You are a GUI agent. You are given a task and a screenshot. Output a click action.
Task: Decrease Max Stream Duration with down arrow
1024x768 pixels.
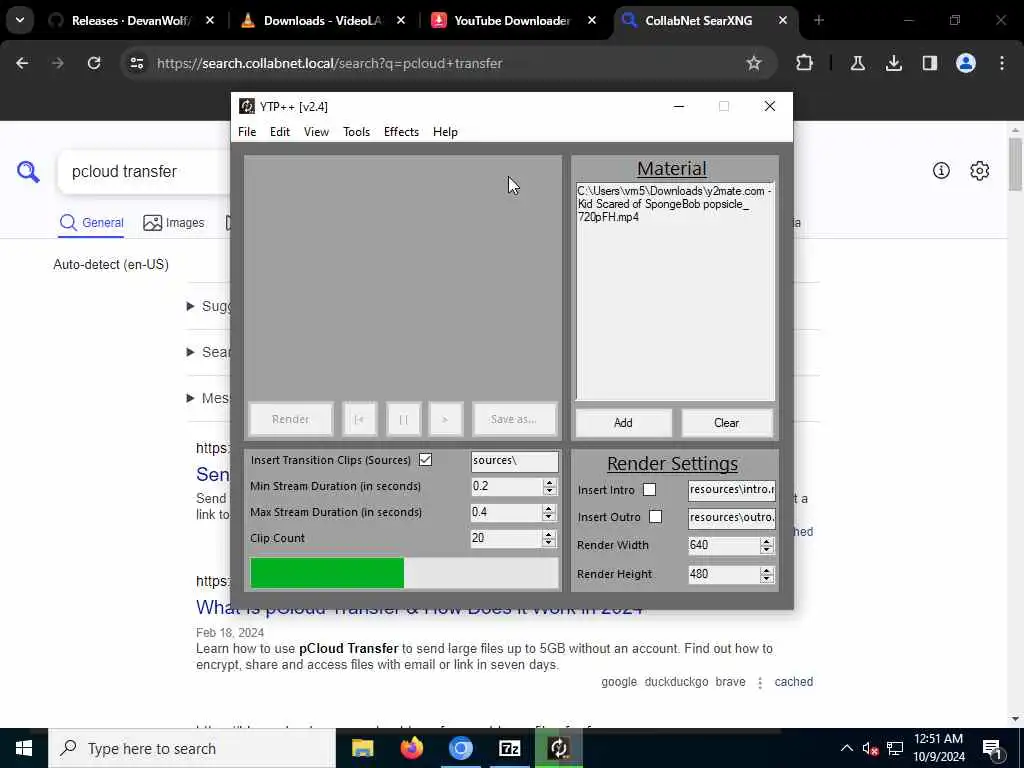coord(549,517)
